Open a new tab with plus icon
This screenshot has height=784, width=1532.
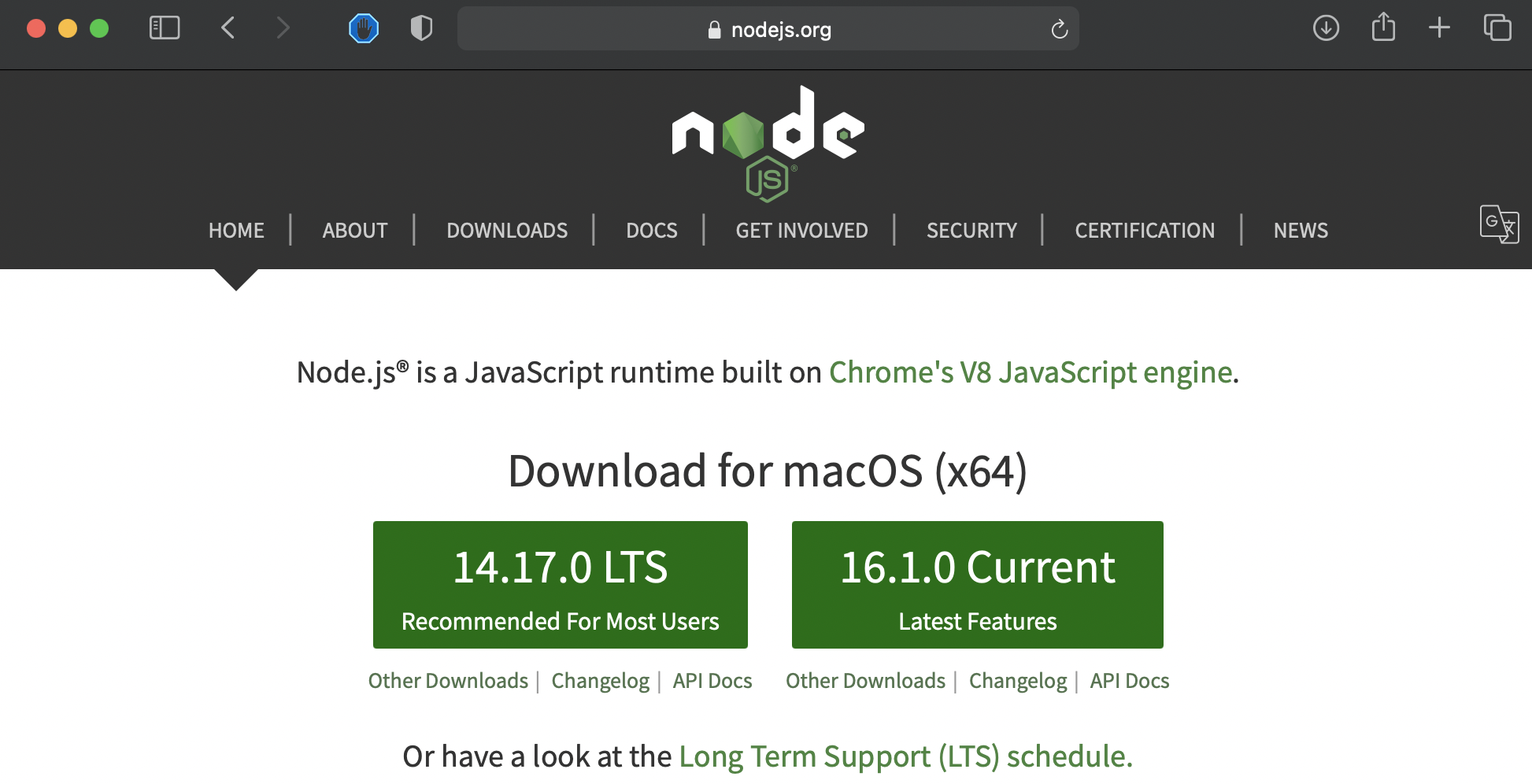(1439, 28)
